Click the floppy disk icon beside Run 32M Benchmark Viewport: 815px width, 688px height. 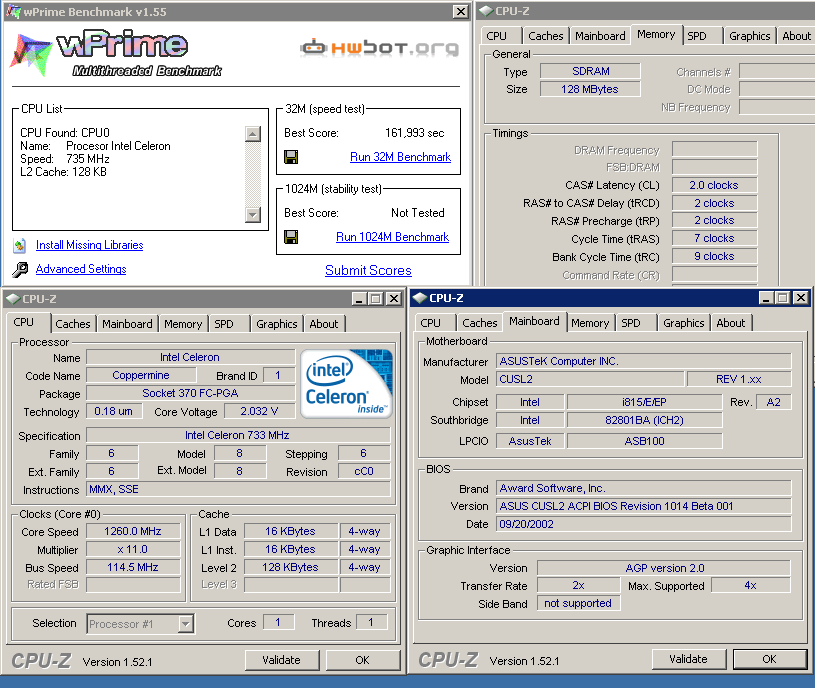point(291,157)
